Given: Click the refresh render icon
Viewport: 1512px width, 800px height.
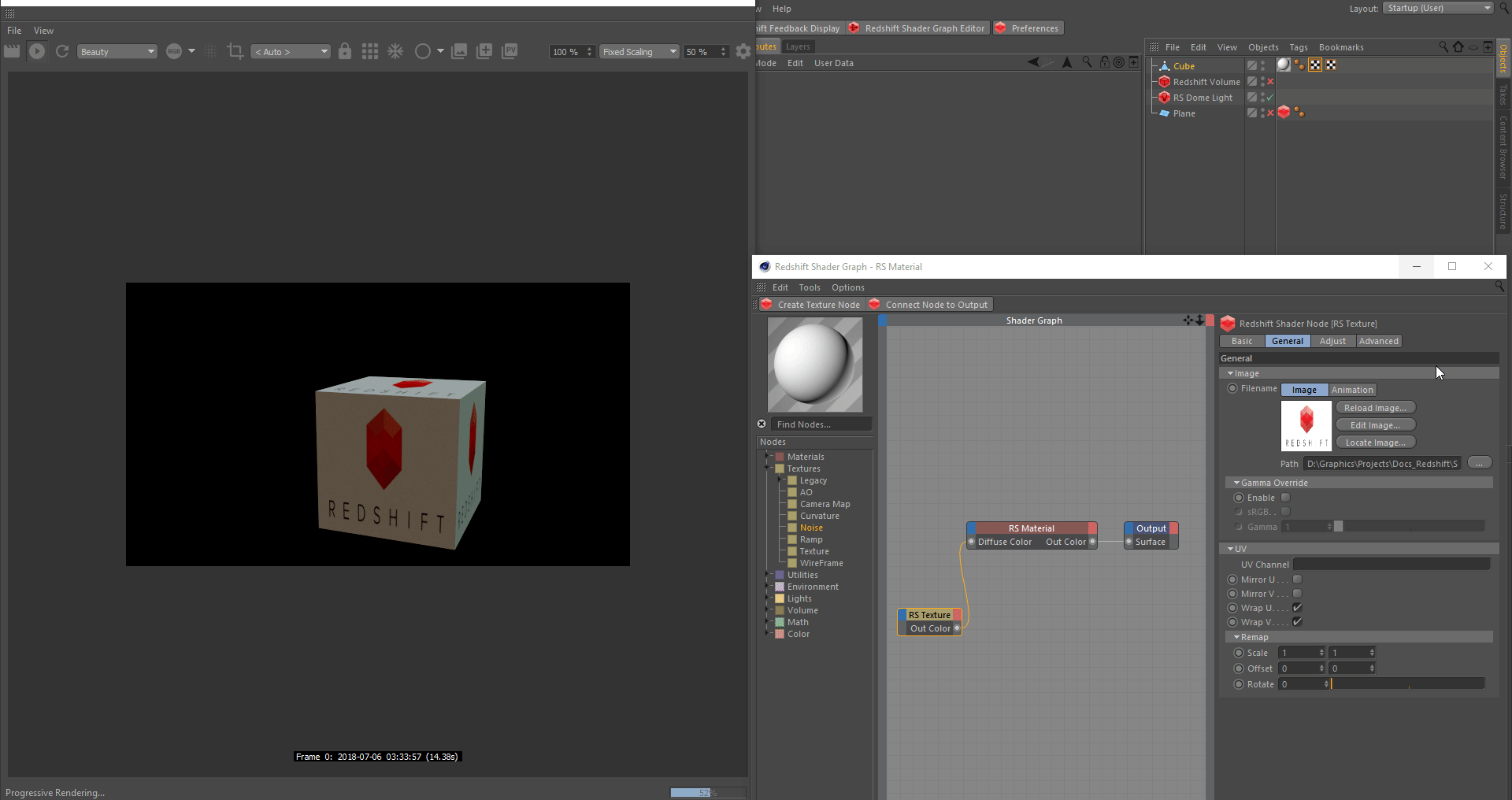Looking at the screenshot, I should [62, 51].
